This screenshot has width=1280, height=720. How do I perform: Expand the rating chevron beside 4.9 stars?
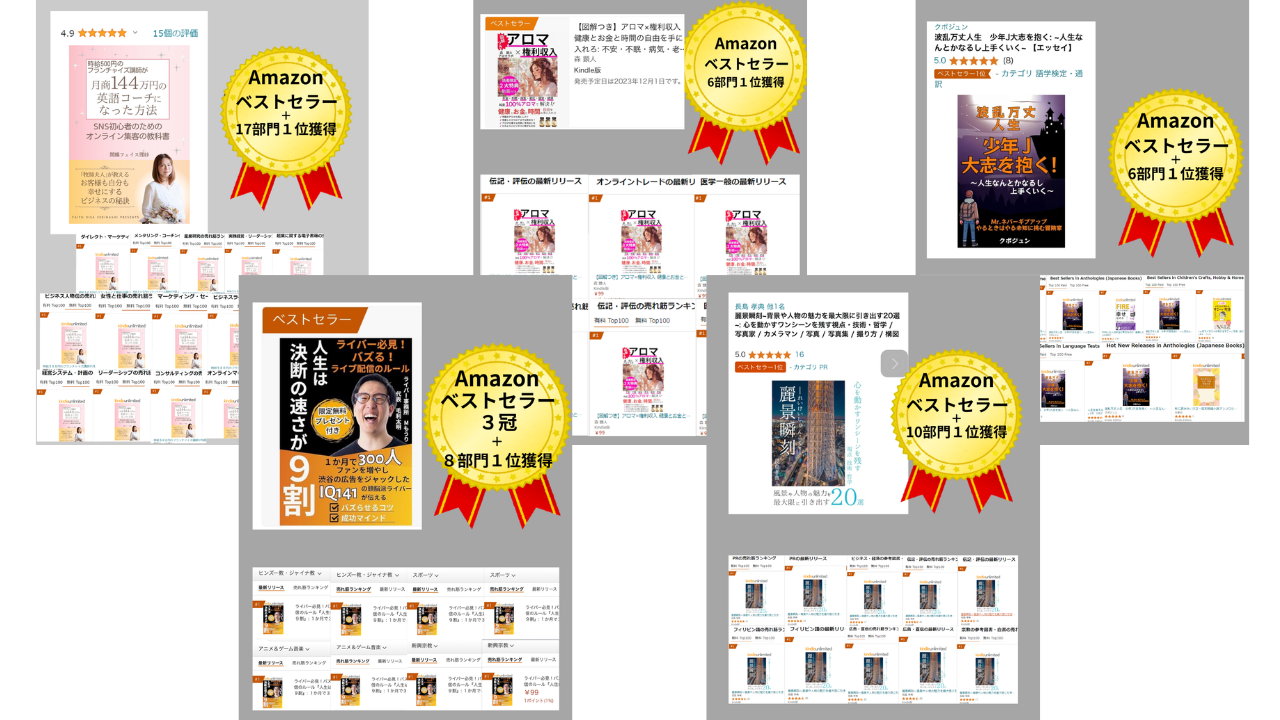[x=136, y=32]
